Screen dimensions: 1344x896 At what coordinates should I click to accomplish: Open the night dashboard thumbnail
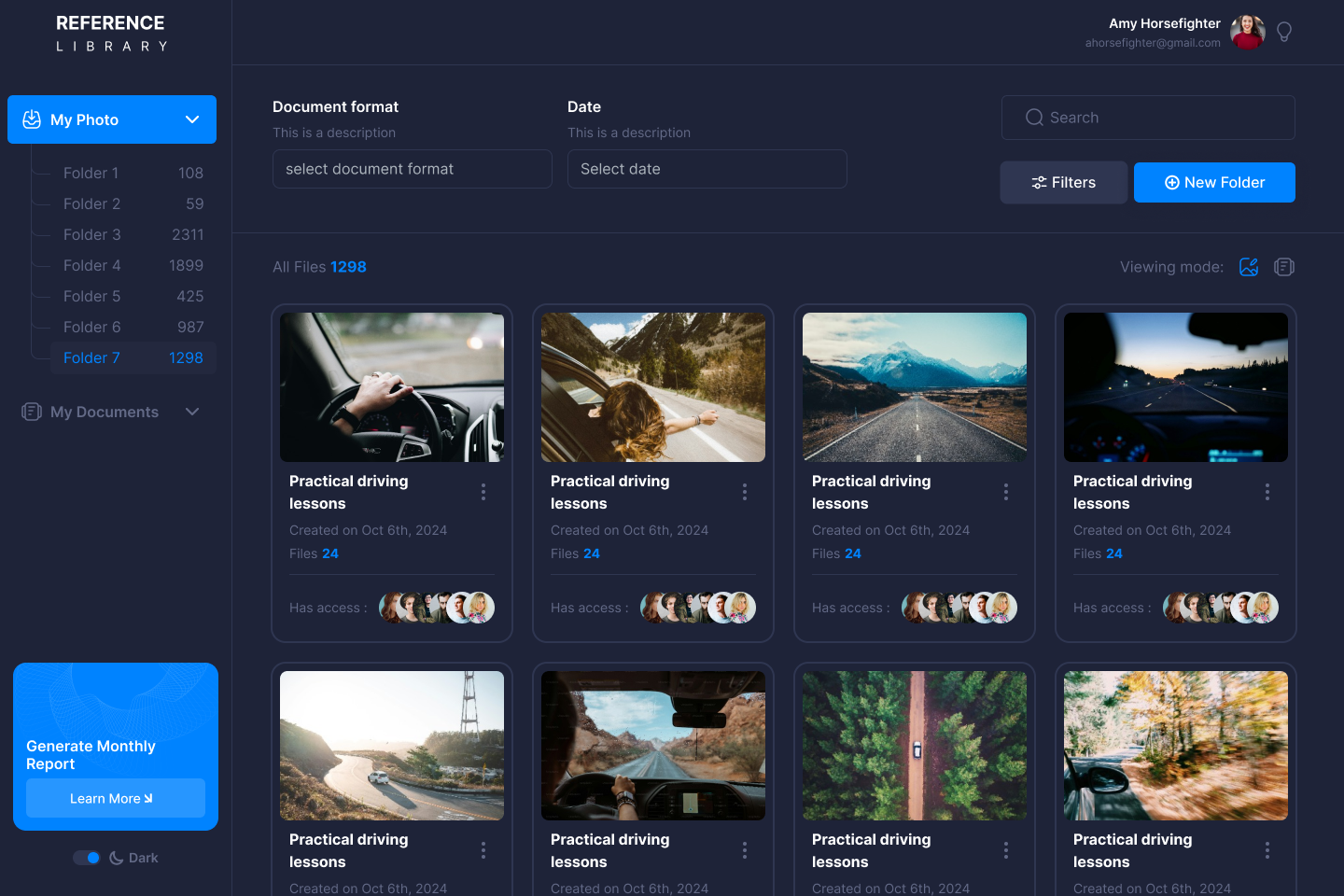[x=1176, y=387]
